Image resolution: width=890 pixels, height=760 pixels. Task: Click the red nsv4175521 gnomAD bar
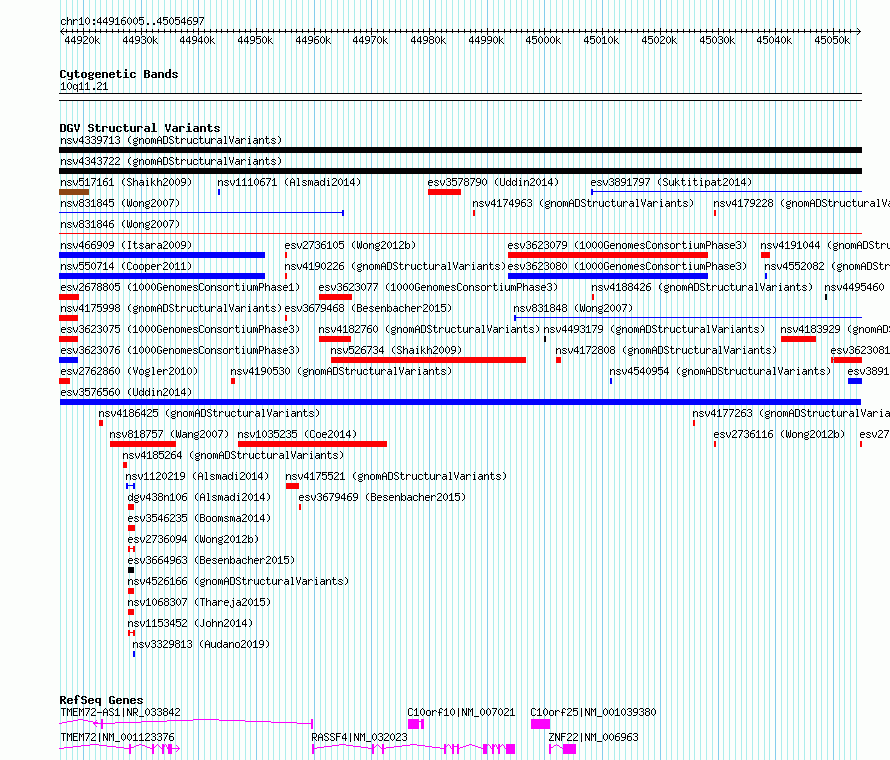coord(292,486)
